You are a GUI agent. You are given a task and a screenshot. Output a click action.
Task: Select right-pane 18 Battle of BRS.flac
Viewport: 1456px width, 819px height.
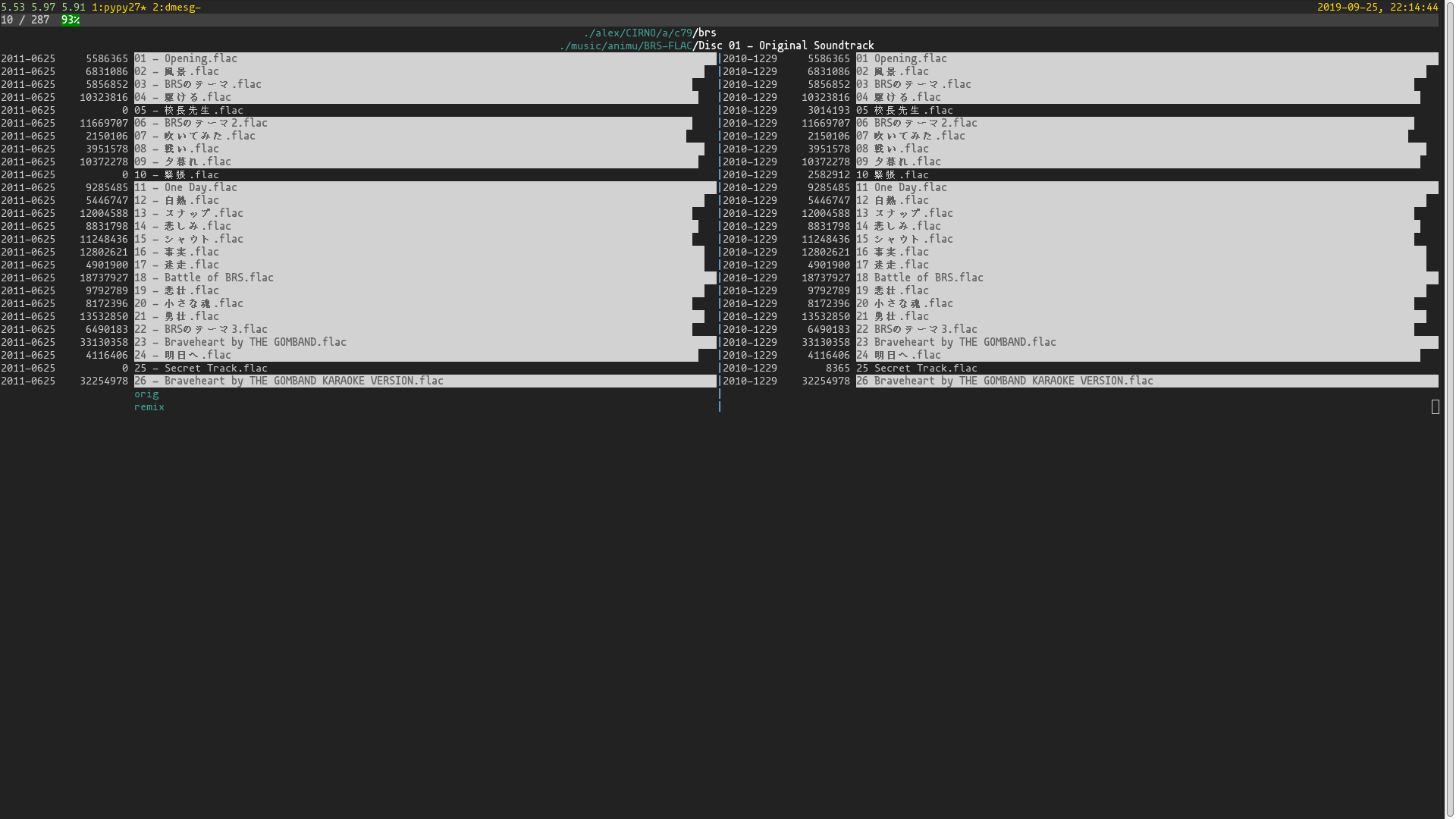click(x=920, y=278)
